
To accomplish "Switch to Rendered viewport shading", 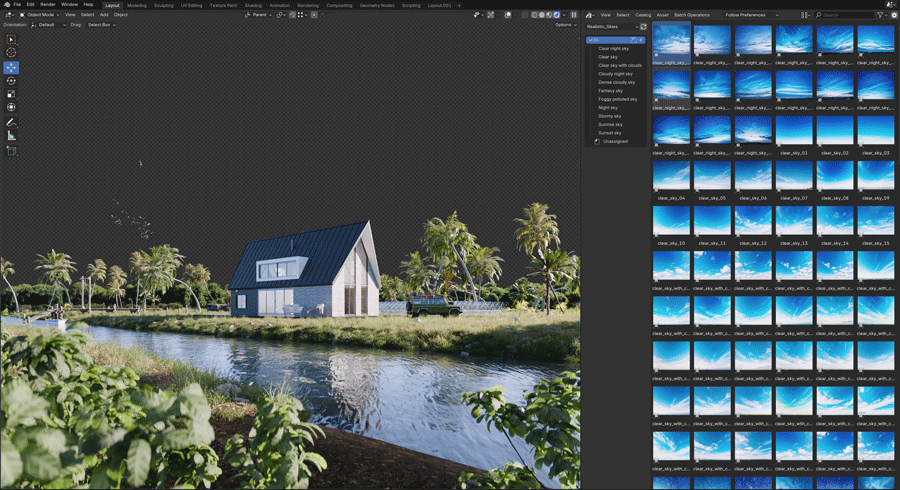I will tap(556, 15).
